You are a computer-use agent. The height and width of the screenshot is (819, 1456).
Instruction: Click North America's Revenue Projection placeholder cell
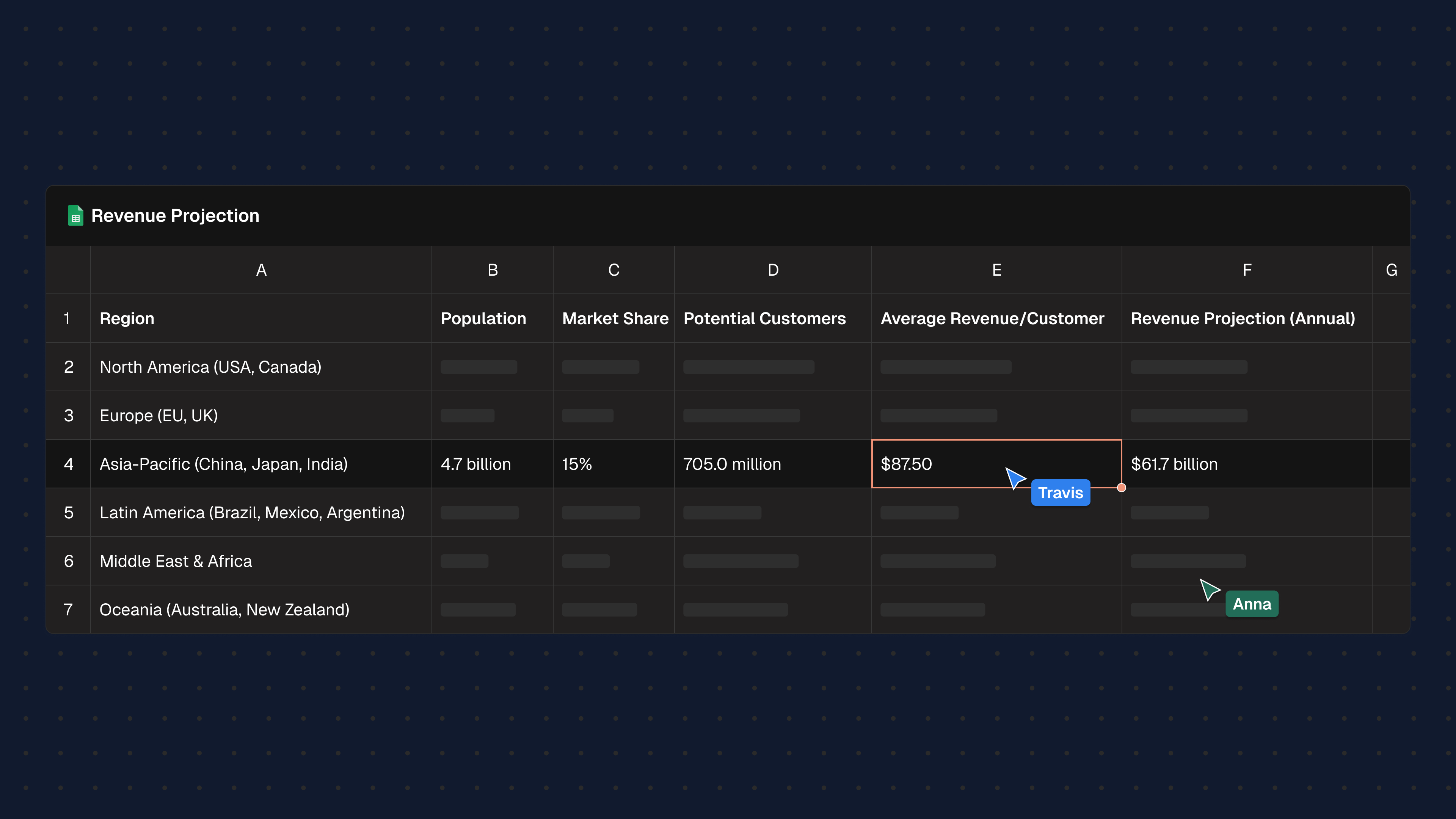(x=1247, y=367)
